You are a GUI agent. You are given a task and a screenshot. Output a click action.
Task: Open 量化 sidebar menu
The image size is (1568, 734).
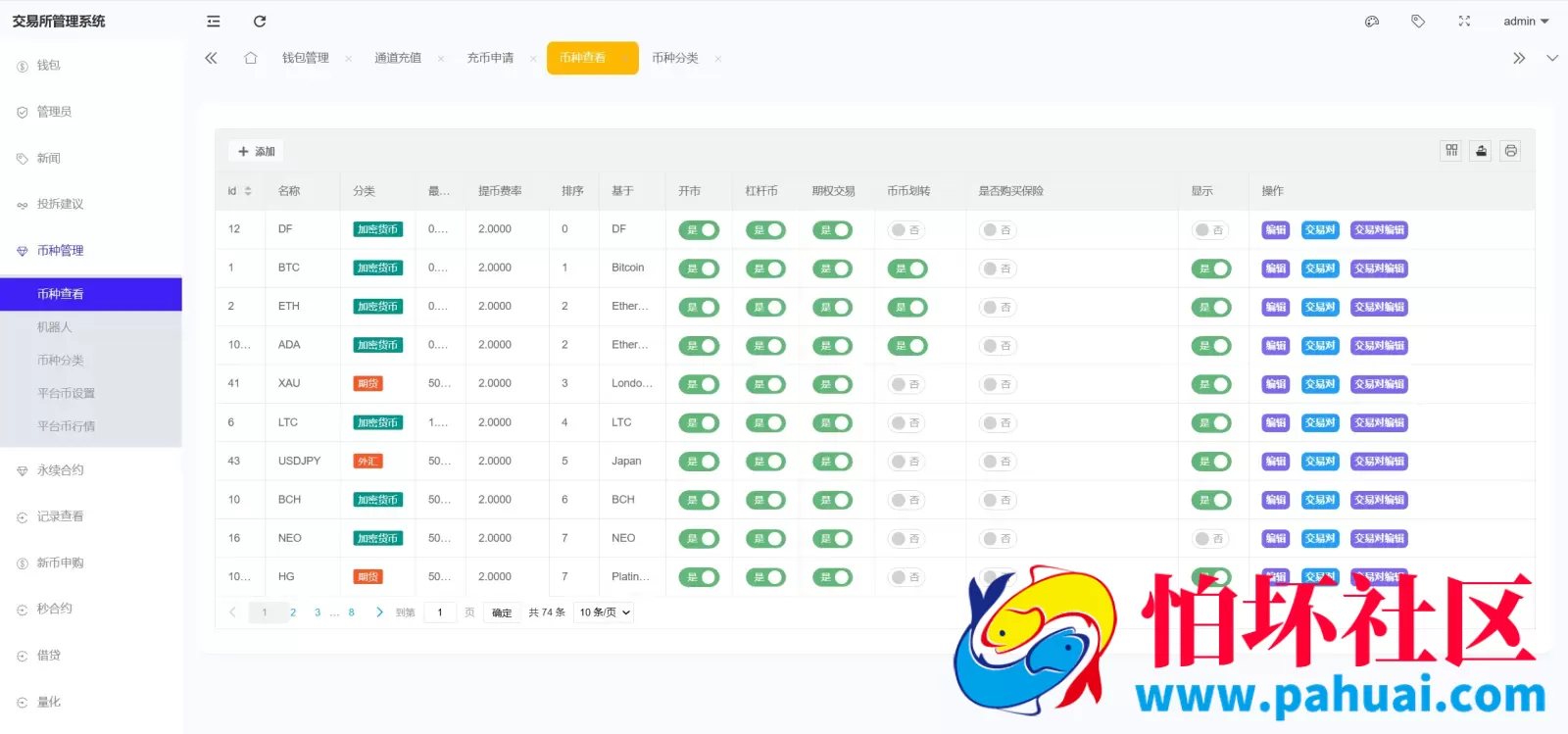click(x=91, y=702)
